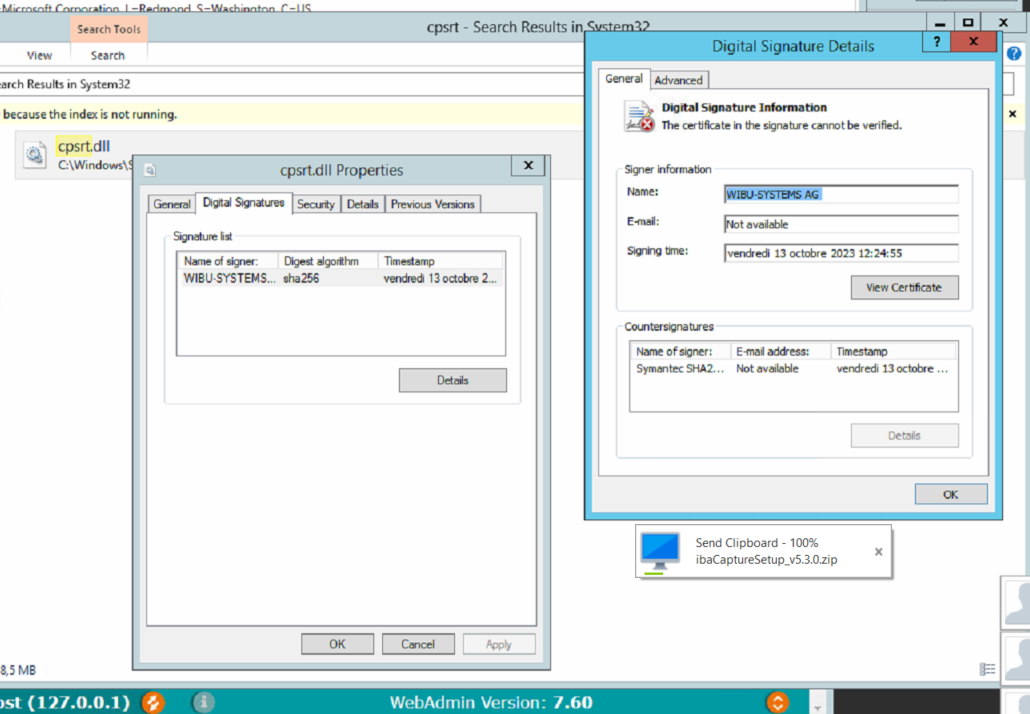The width and height of the screenshot is (1030, 714).
Task: Click the monitor icon in Send Clipboard notification
Action: point(660,552)
